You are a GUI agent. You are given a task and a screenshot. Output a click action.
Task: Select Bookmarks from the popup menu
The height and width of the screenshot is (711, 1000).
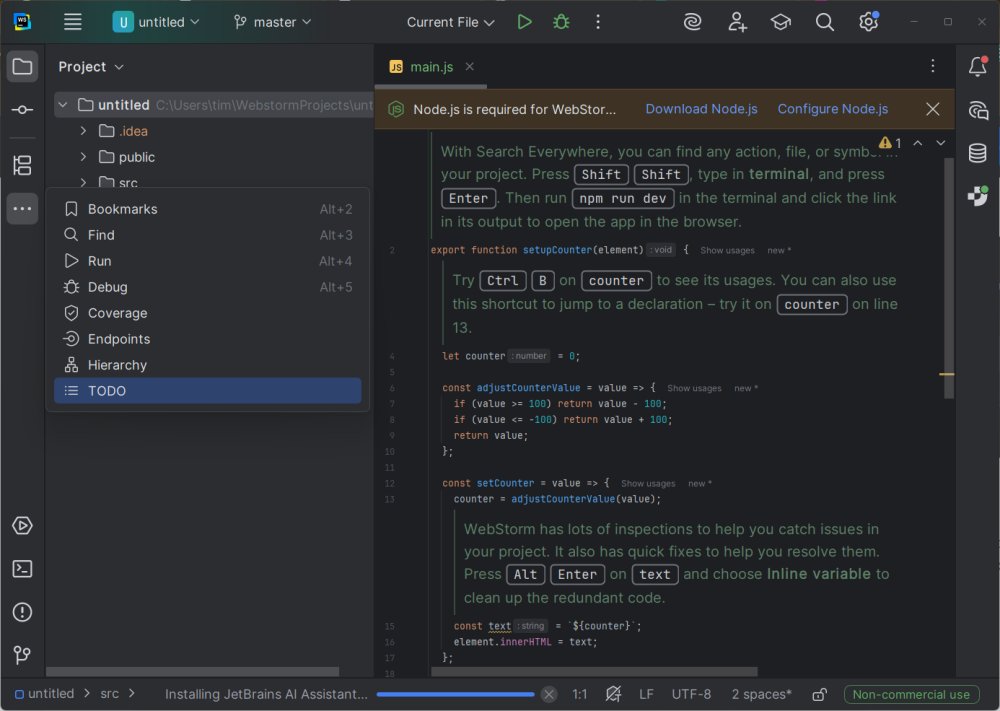pos(122,209)
